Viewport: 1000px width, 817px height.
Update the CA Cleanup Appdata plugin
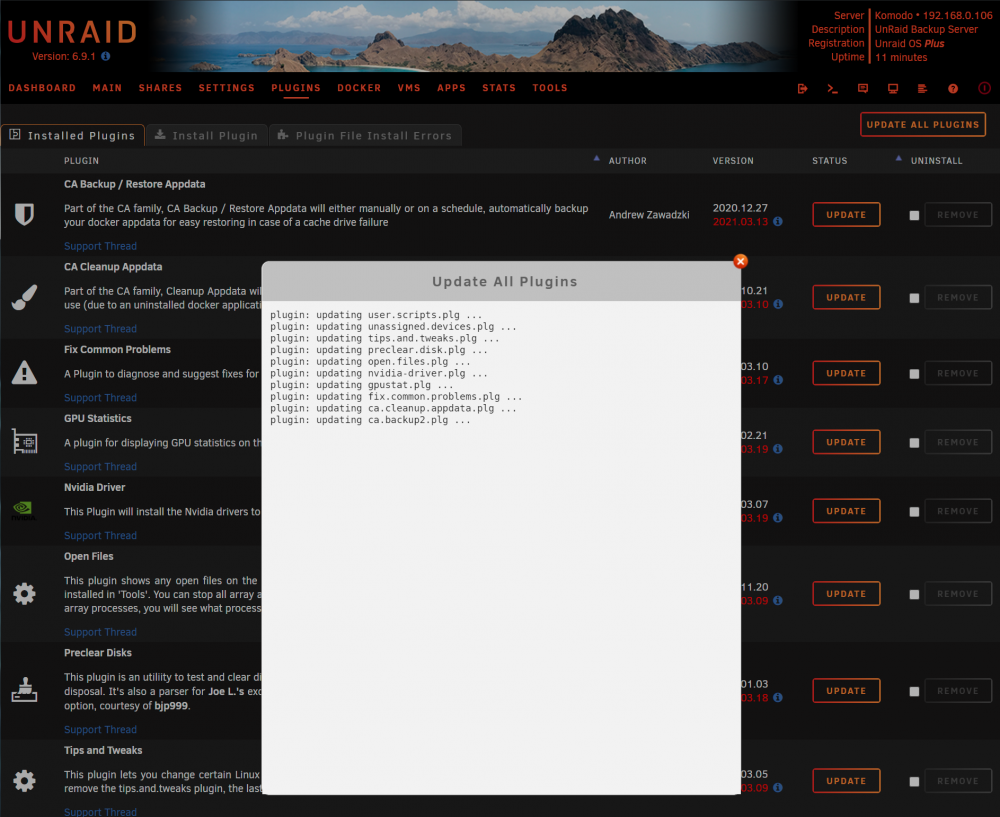point(846,297)
